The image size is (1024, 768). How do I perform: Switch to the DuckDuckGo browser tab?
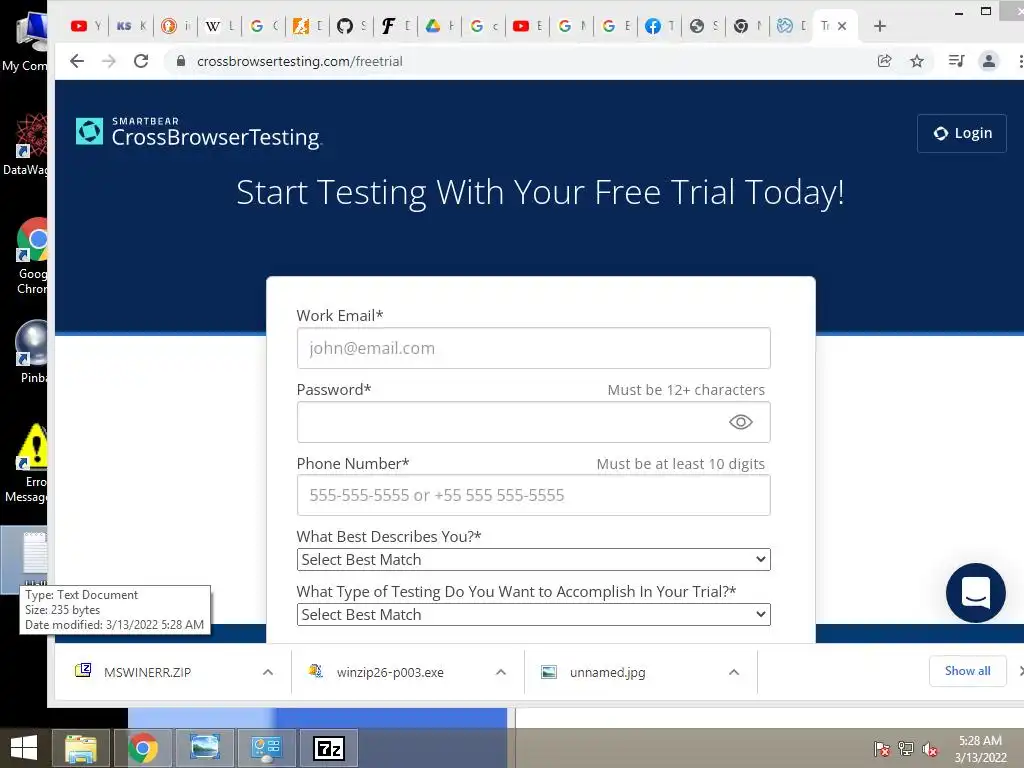pos(176,26)
